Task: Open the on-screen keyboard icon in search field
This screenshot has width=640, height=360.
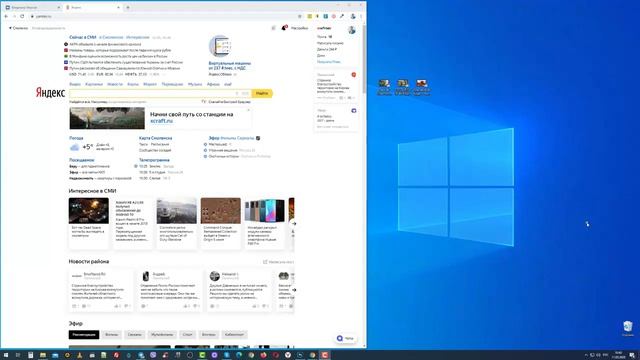Action: click(x=245, y=93)
